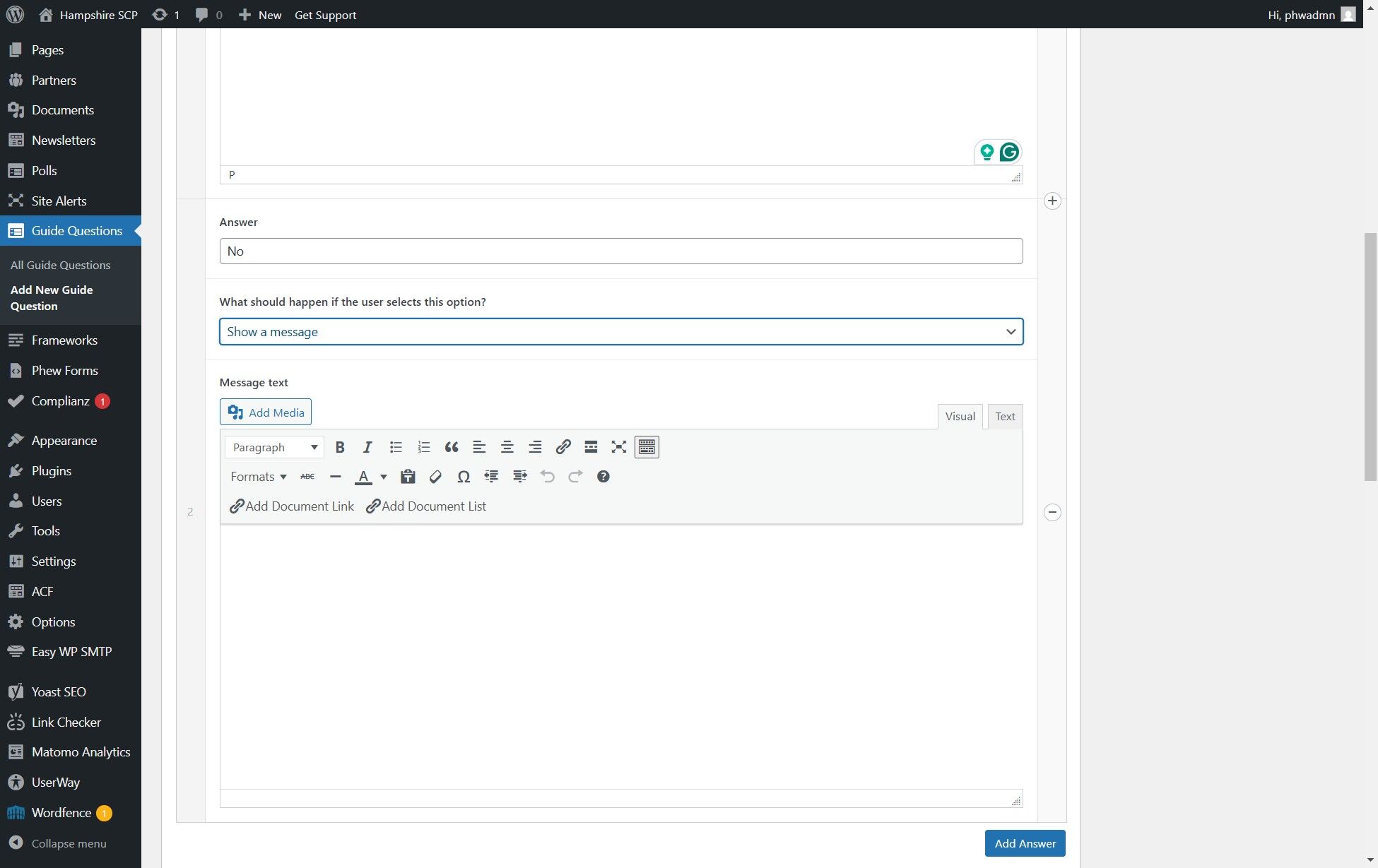This screenshot has width=1378, height=868.
Task: Switch to the Text editor tab
Action: [1004, 417]
